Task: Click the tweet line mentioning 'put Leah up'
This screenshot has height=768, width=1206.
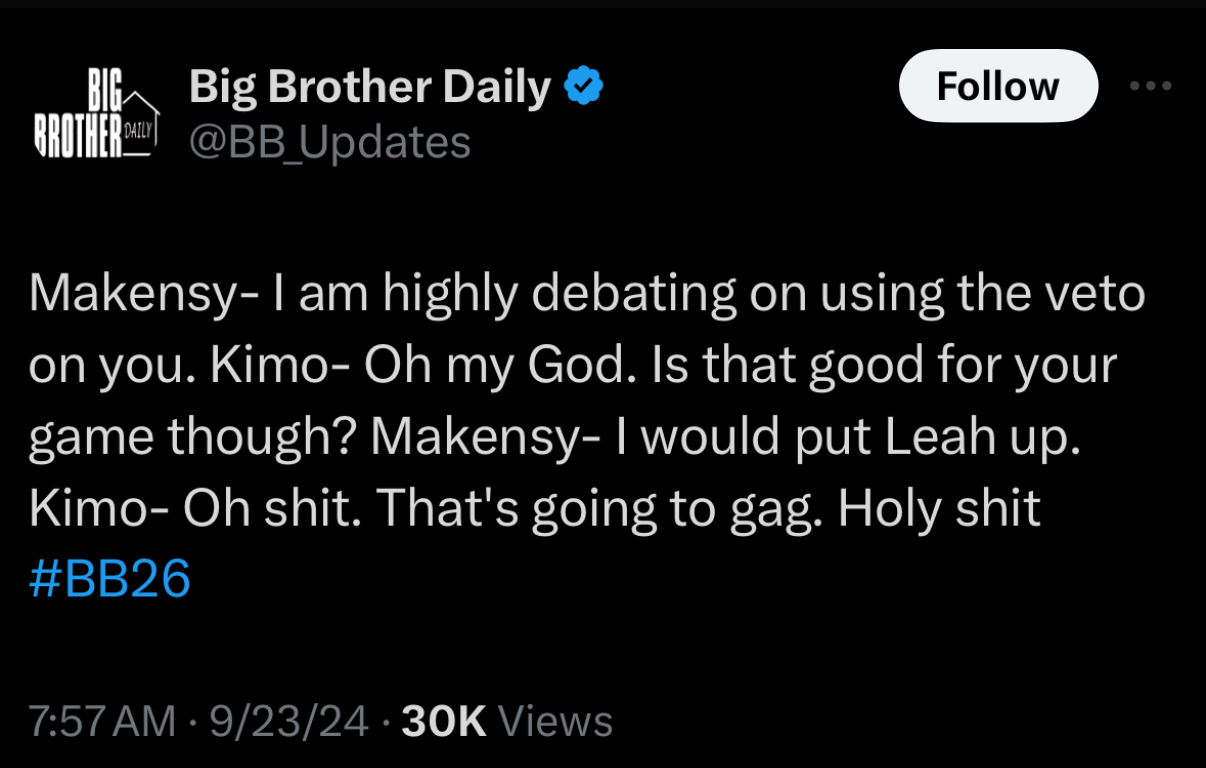Action: [556, 438]
